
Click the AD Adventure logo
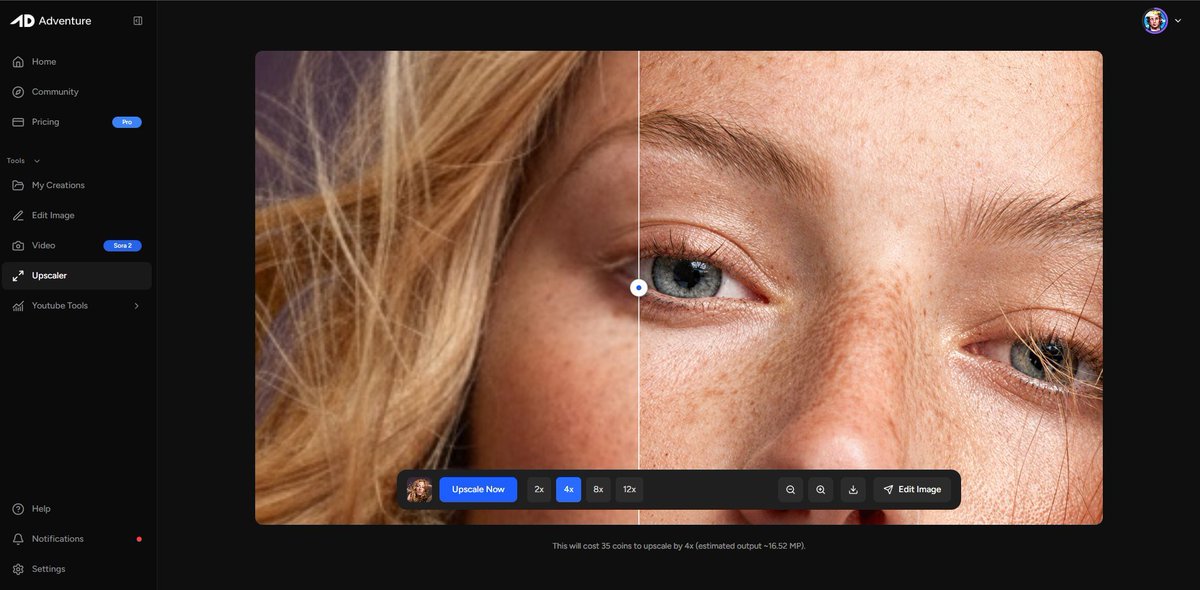(51, 21)
